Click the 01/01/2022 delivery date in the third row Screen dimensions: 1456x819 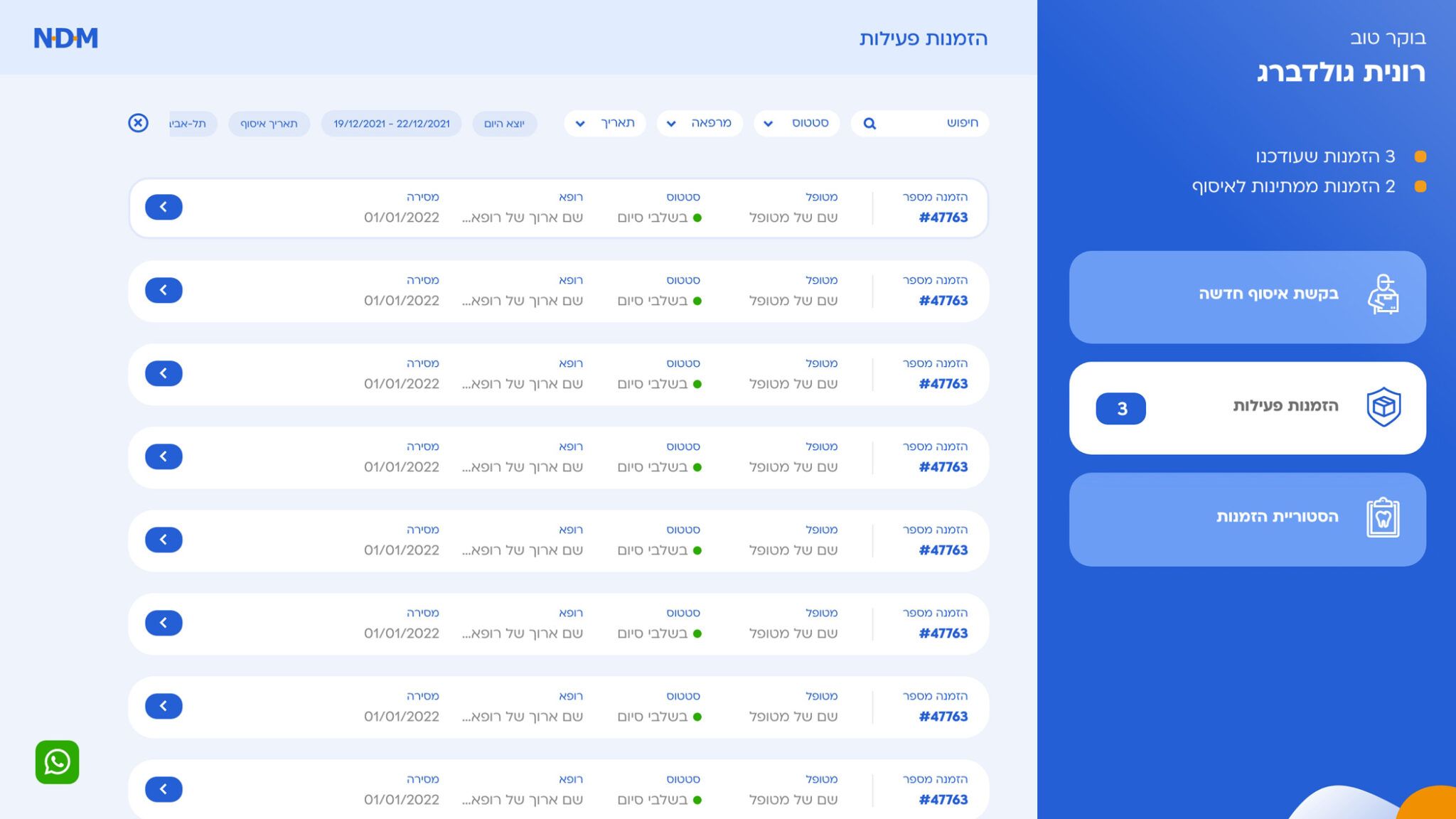tap(402, 384)
